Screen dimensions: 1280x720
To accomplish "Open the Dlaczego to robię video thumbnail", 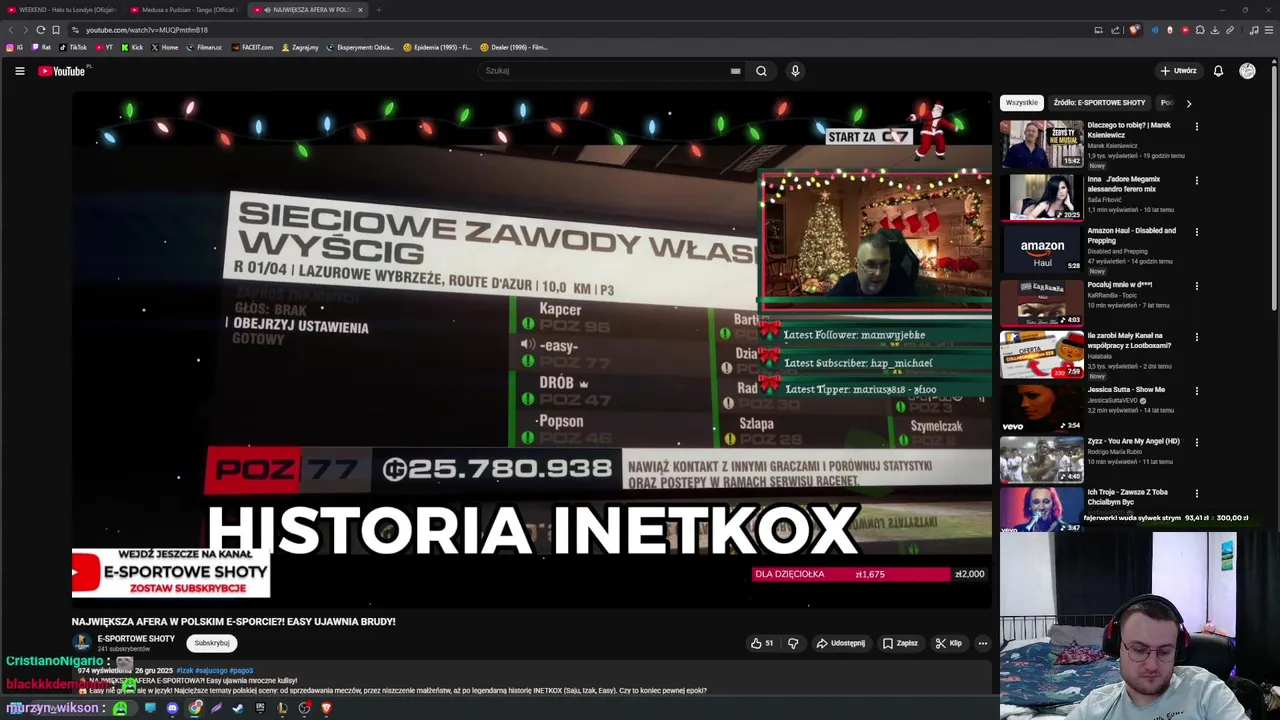I will tap(1041, 144).
